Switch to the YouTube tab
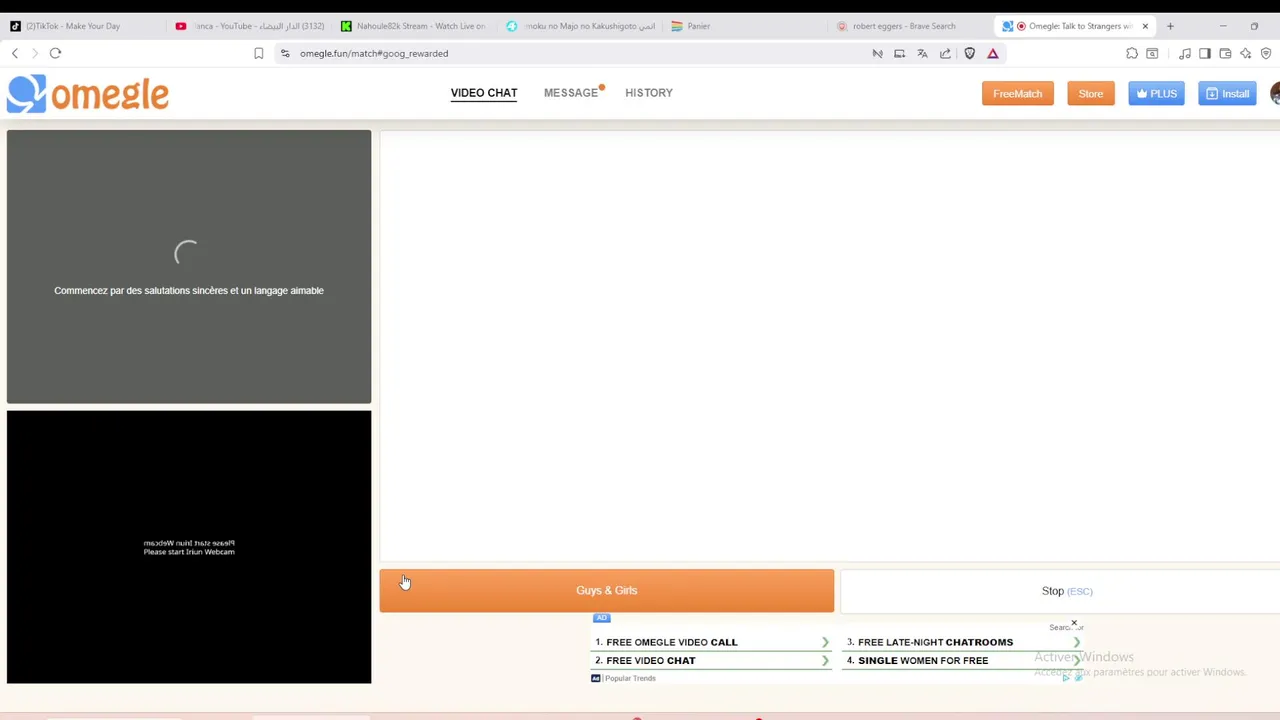This screenshot has height=720, width=1280. pos(250,26)
